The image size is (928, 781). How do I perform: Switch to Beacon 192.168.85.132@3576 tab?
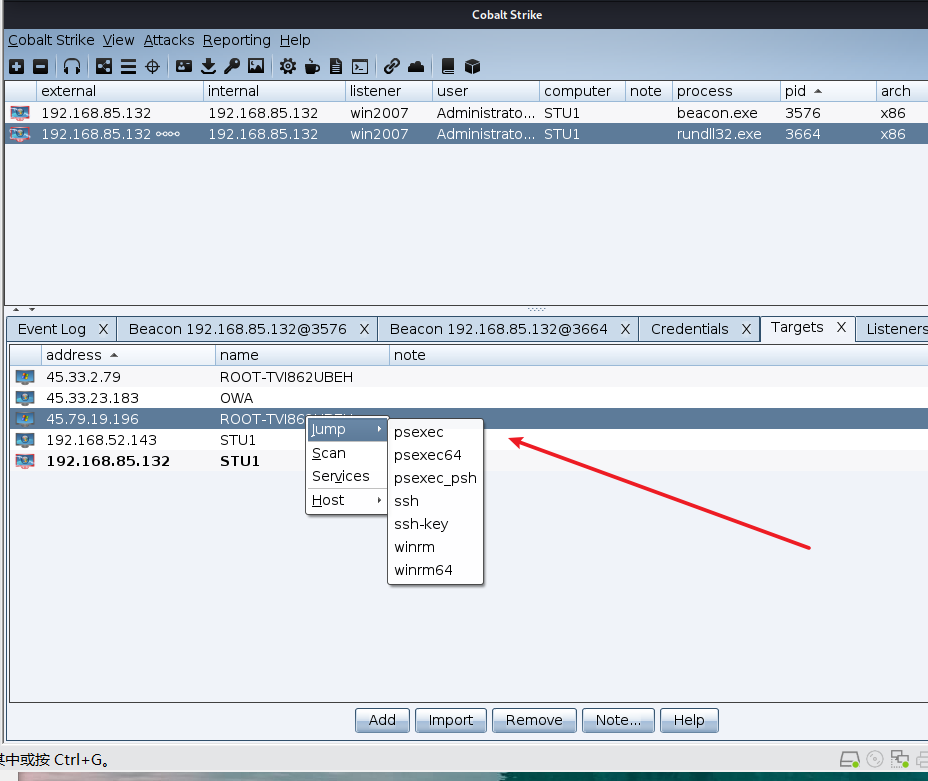(237, 330)
